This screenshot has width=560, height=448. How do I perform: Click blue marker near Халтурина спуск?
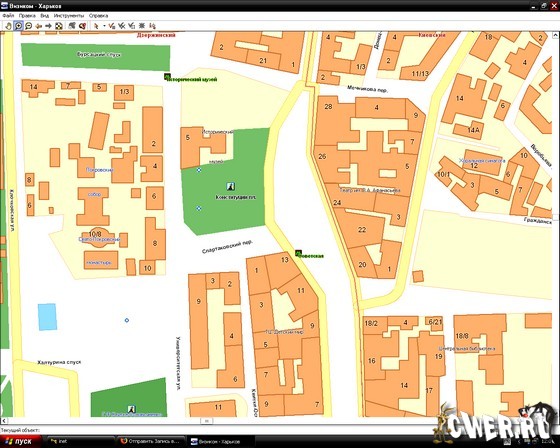[x=126, y=320]
